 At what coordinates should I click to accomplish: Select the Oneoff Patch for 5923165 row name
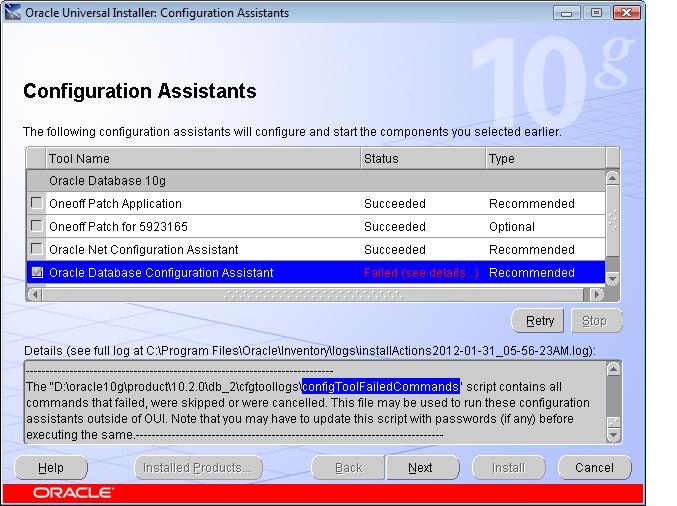click(x=118, y=227)
